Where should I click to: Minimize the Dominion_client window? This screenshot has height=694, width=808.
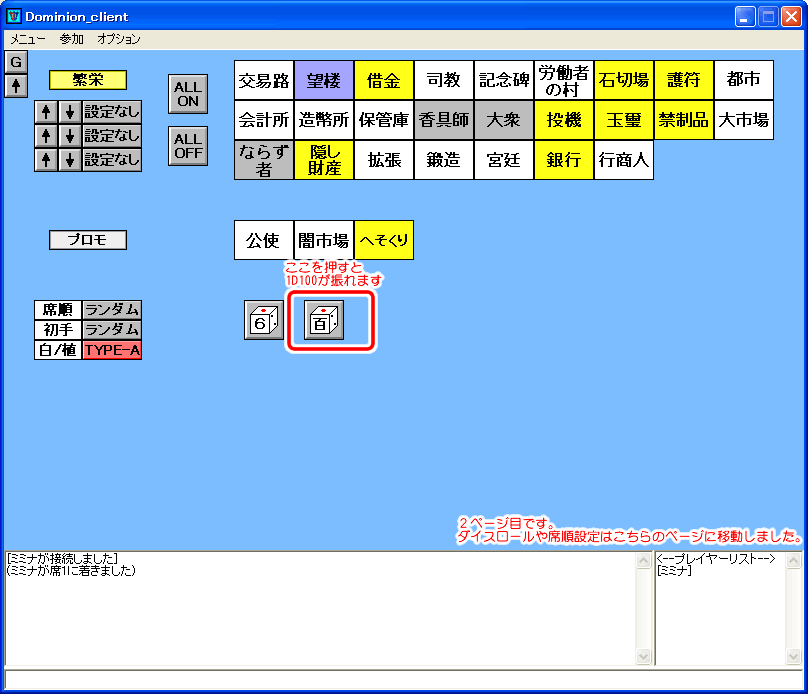tap(745, 16)
